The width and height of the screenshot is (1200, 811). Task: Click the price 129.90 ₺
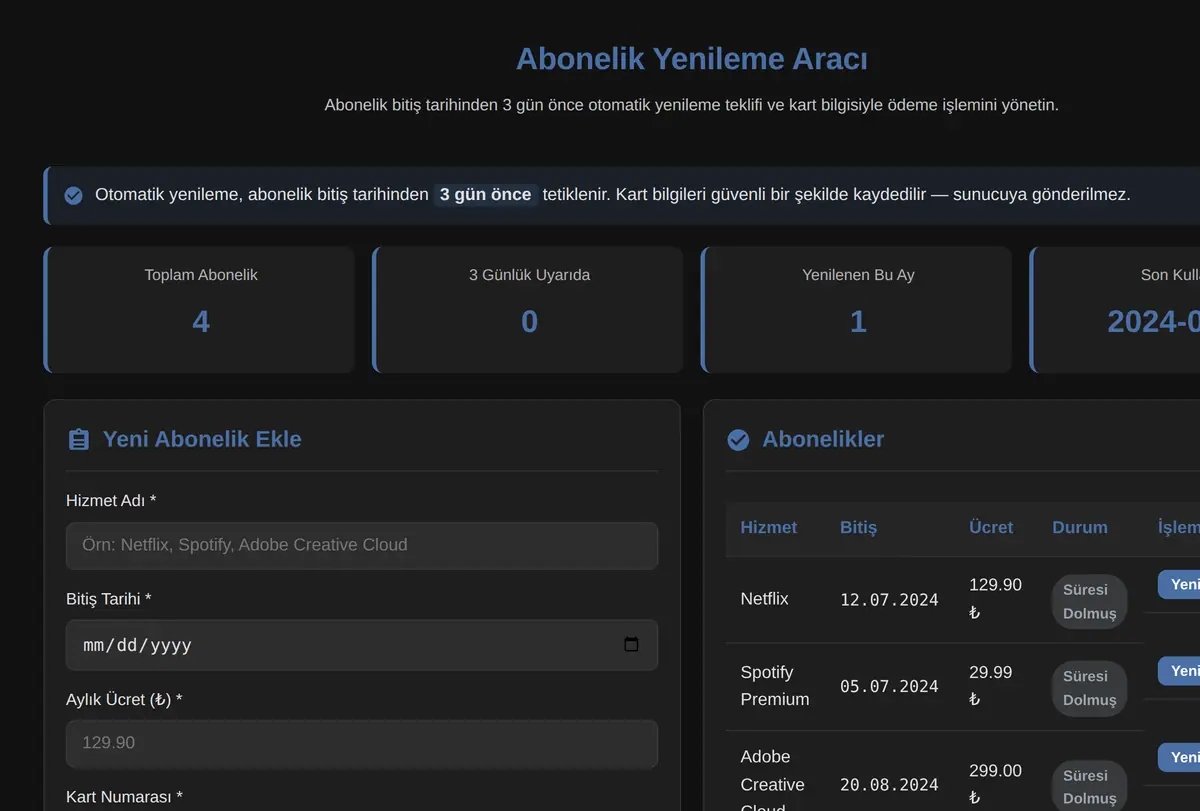pyautogui.click(x=995, y=599)
